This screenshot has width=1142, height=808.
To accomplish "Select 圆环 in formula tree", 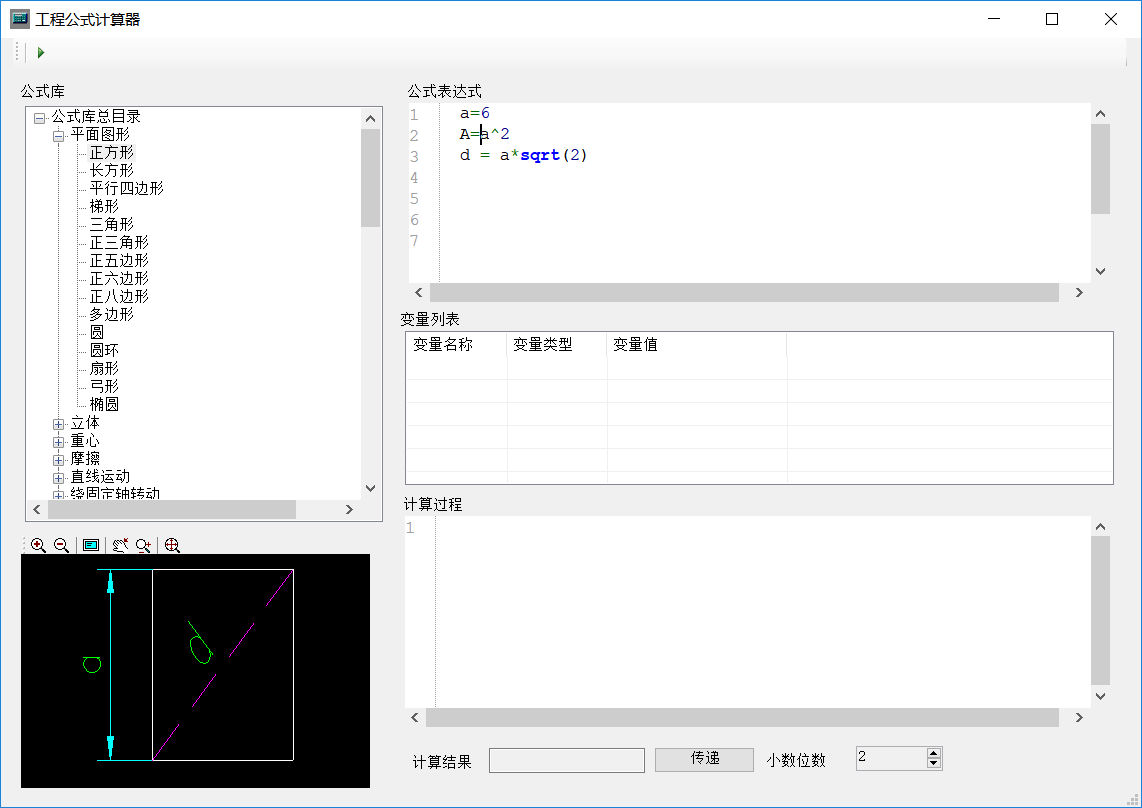I will (x=104, y=350).
